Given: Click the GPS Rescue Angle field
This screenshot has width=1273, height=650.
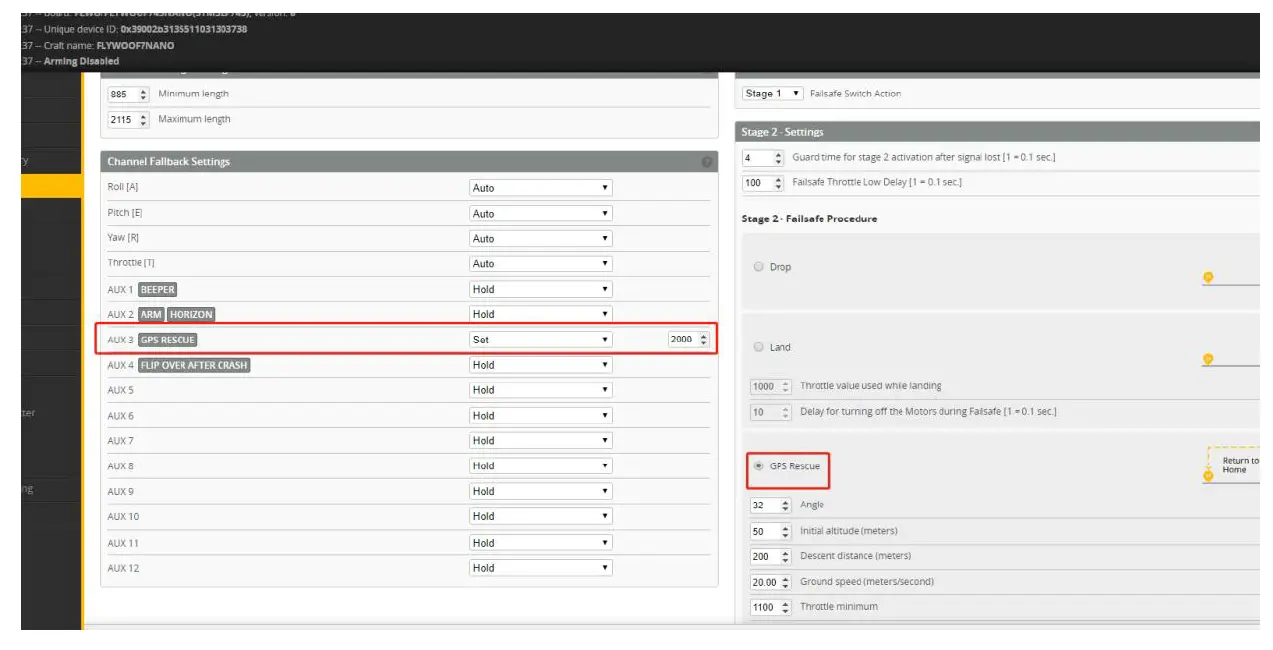Looking at the screenshot, I should [770, 505].
